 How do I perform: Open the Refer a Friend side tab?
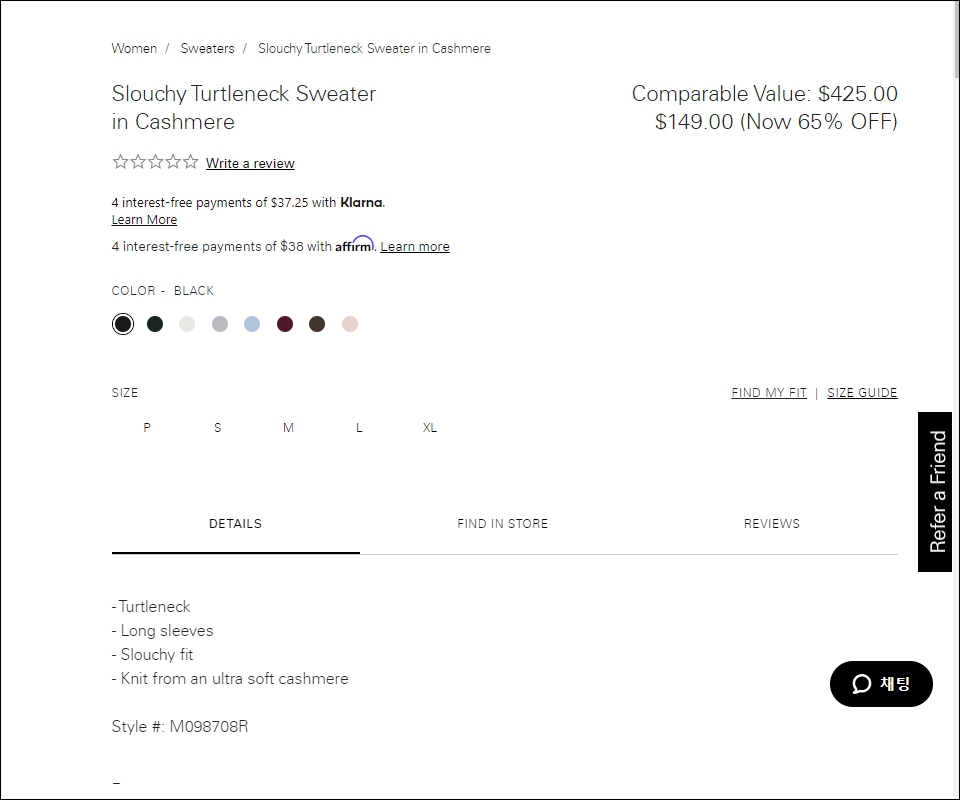[x=935, y=492]
